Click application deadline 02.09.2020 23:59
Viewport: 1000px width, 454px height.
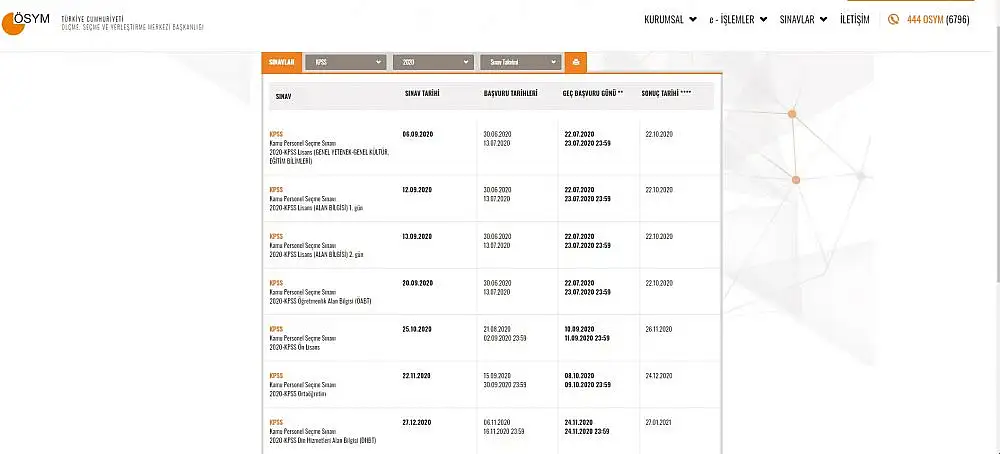505,338
